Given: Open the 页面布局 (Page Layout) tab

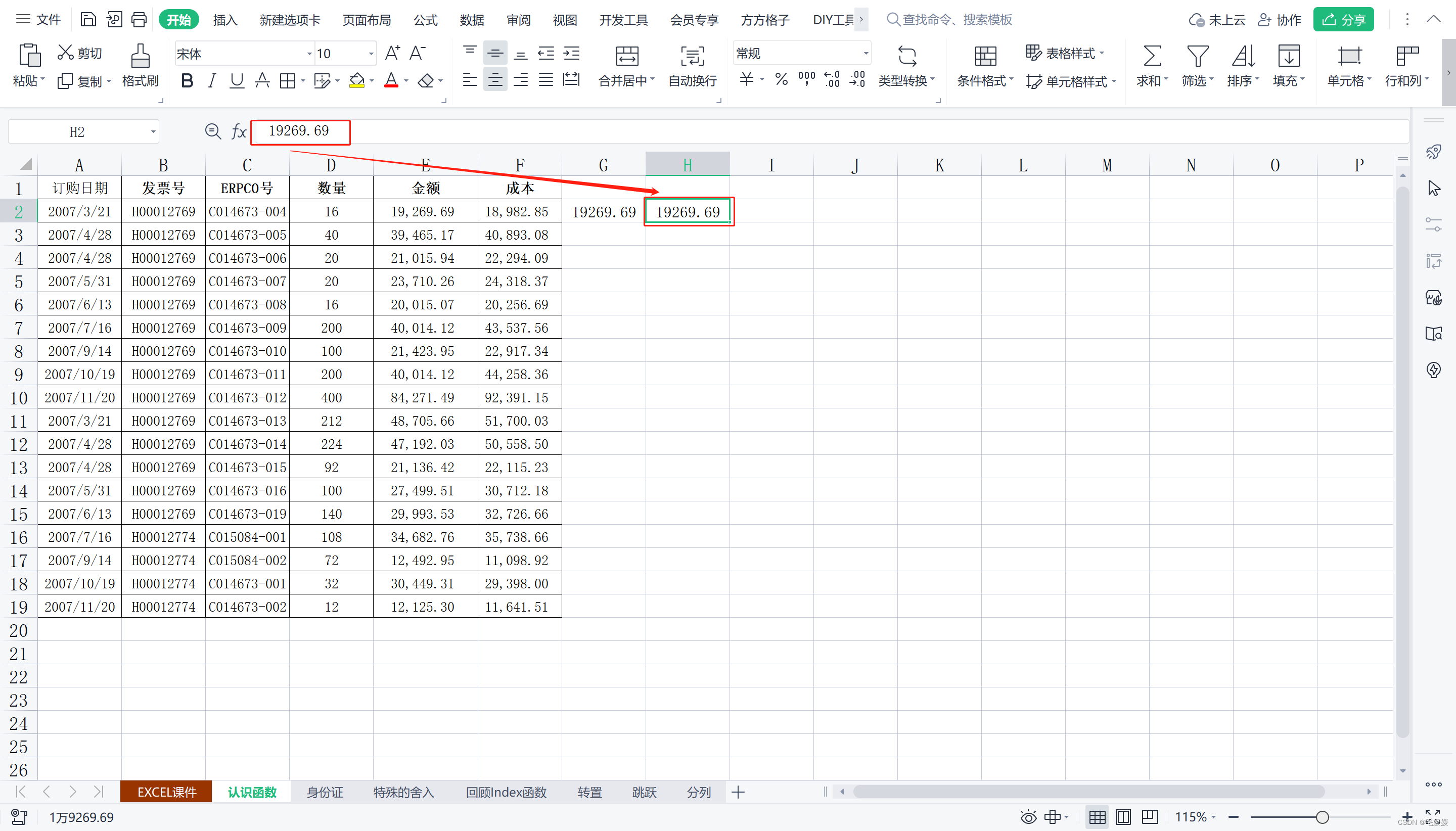Looking at the screenshot, I should 367,20.
